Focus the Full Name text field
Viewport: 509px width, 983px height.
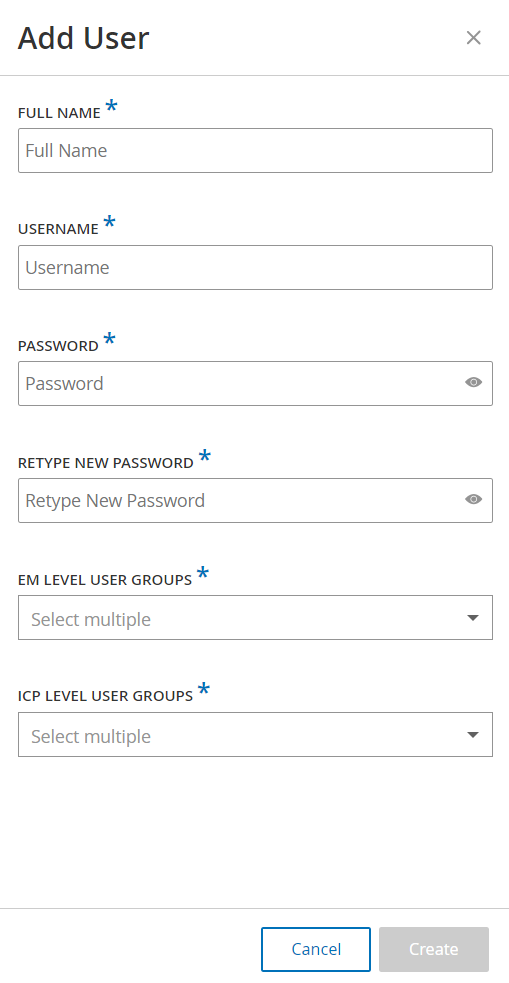pos(255,150)
